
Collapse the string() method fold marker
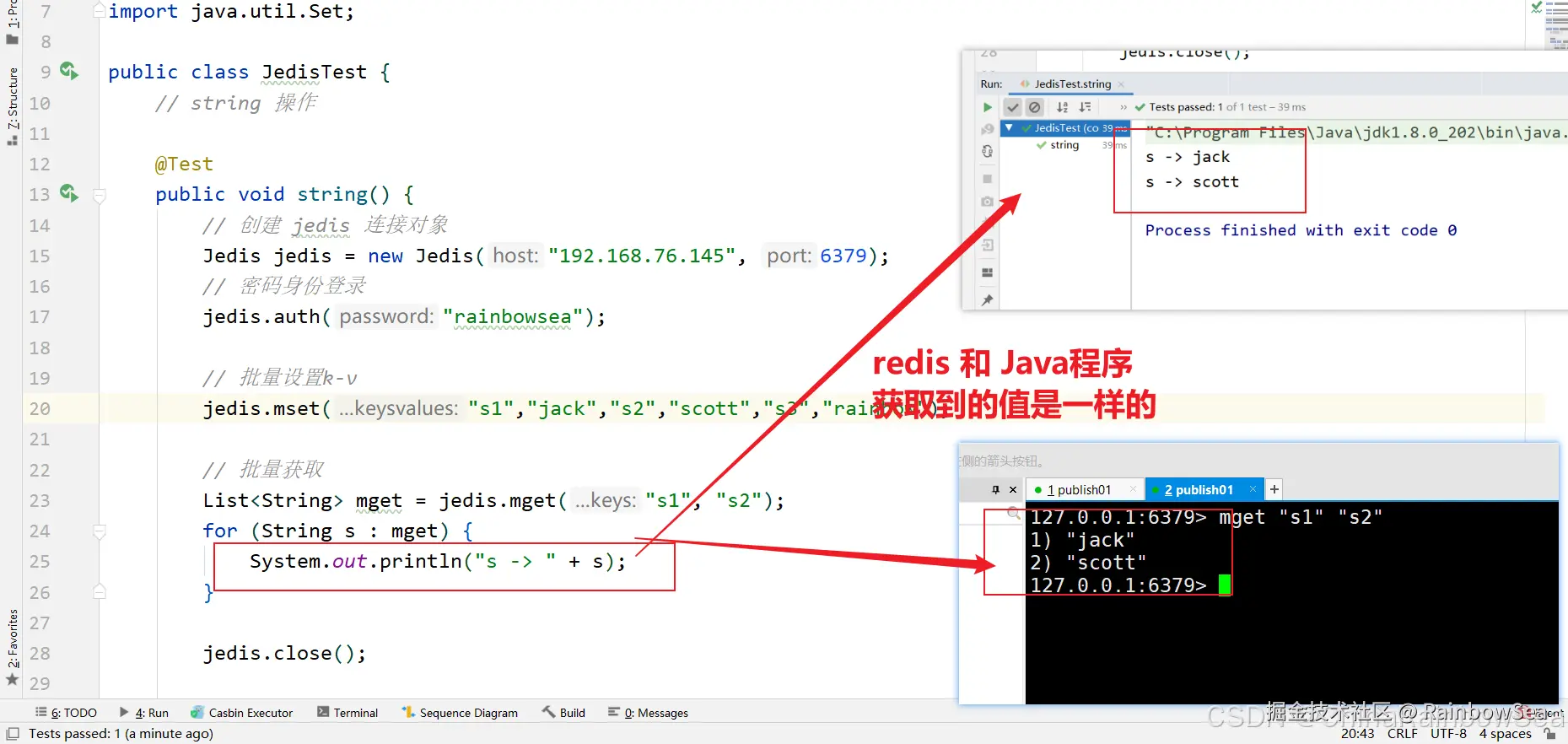(100, 196)
